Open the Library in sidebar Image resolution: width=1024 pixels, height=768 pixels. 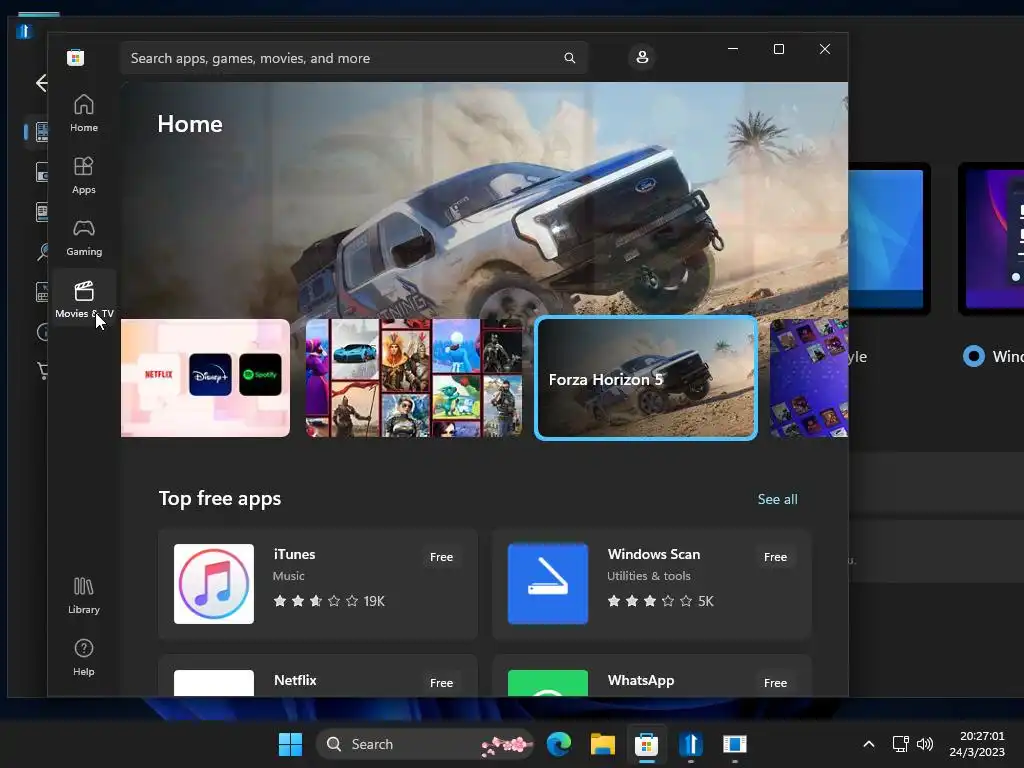(x=84, y=595)
